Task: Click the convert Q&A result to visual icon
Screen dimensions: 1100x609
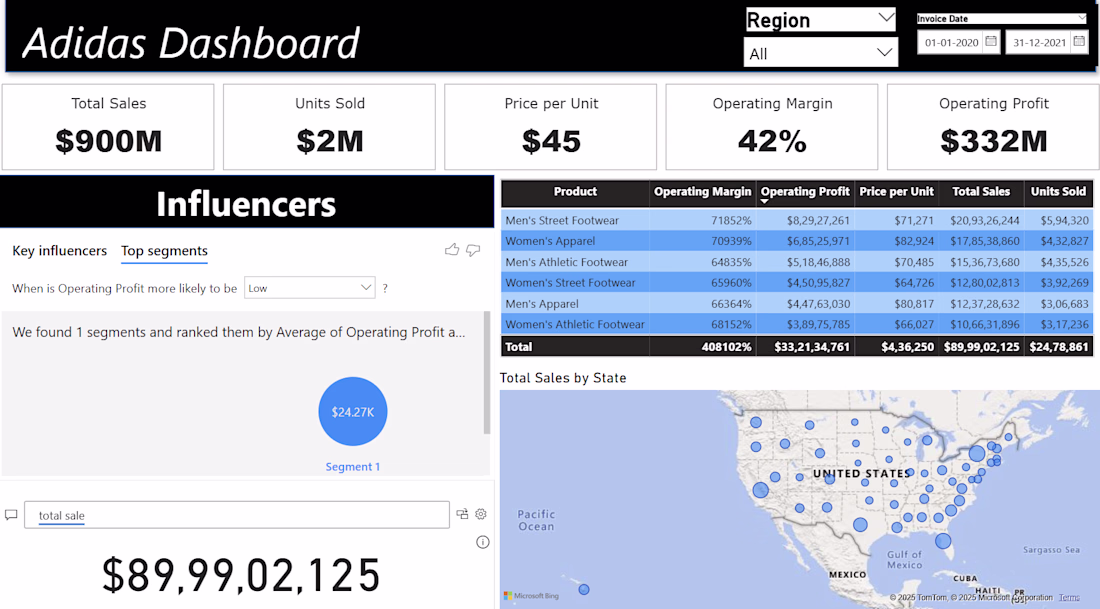Action: coord(462,514)
